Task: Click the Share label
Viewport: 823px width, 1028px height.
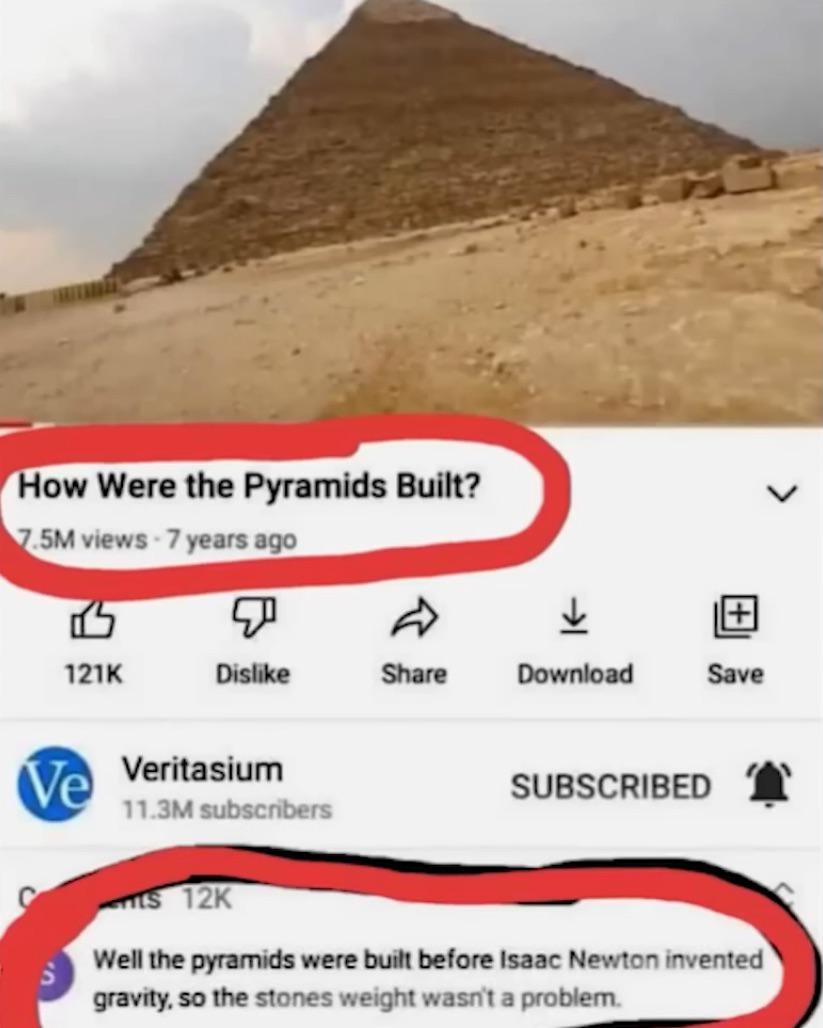Action: coord(414,673)
